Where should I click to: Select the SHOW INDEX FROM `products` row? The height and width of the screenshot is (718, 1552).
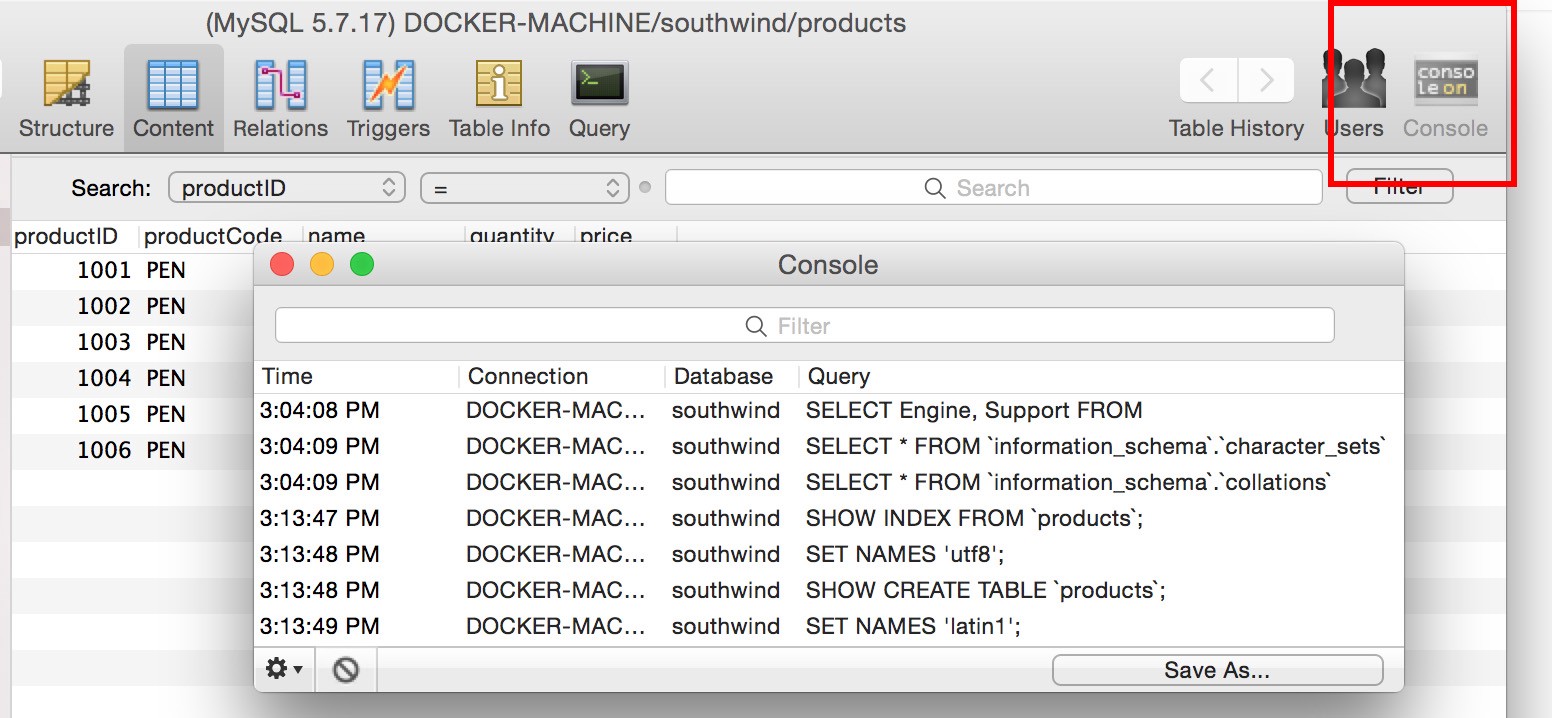(x=974, y=518)
